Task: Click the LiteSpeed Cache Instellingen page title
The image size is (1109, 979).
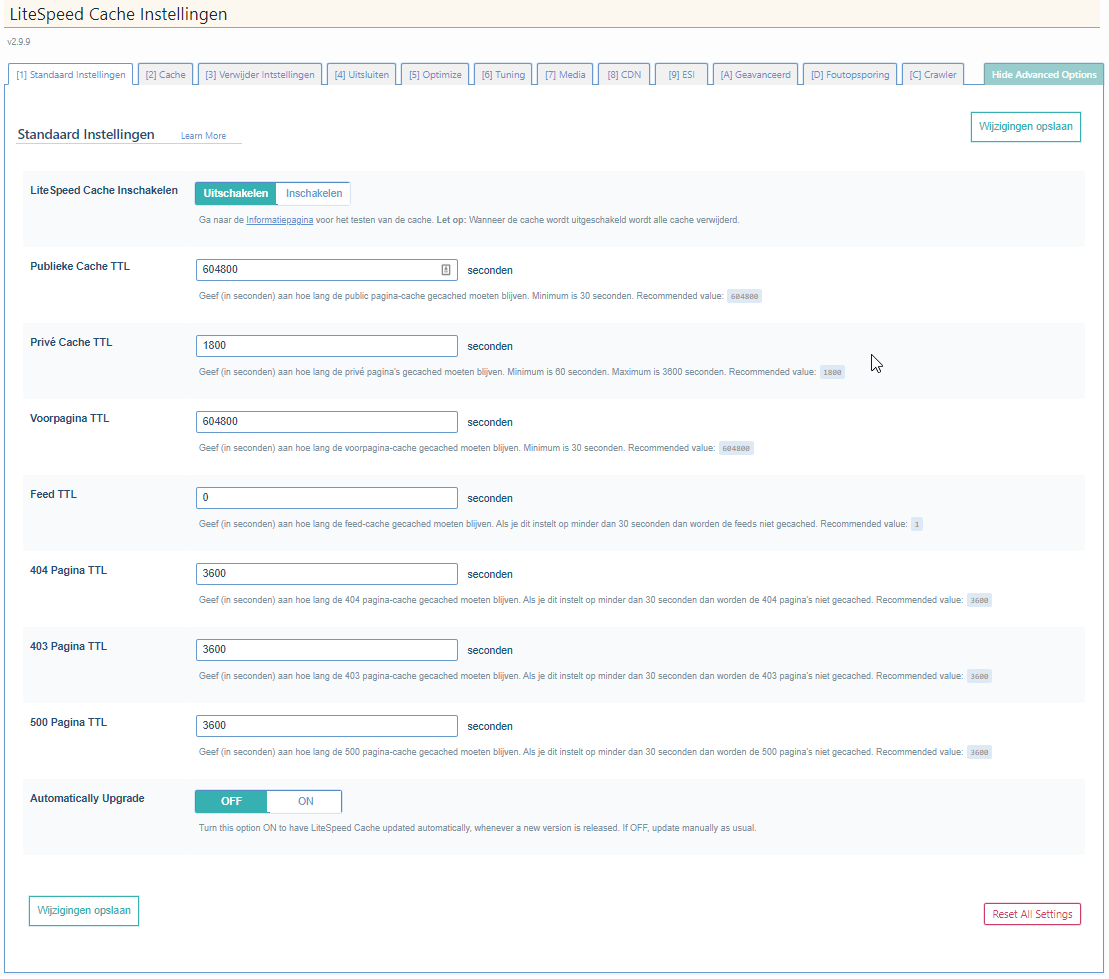Action: (x=118, y=14)
